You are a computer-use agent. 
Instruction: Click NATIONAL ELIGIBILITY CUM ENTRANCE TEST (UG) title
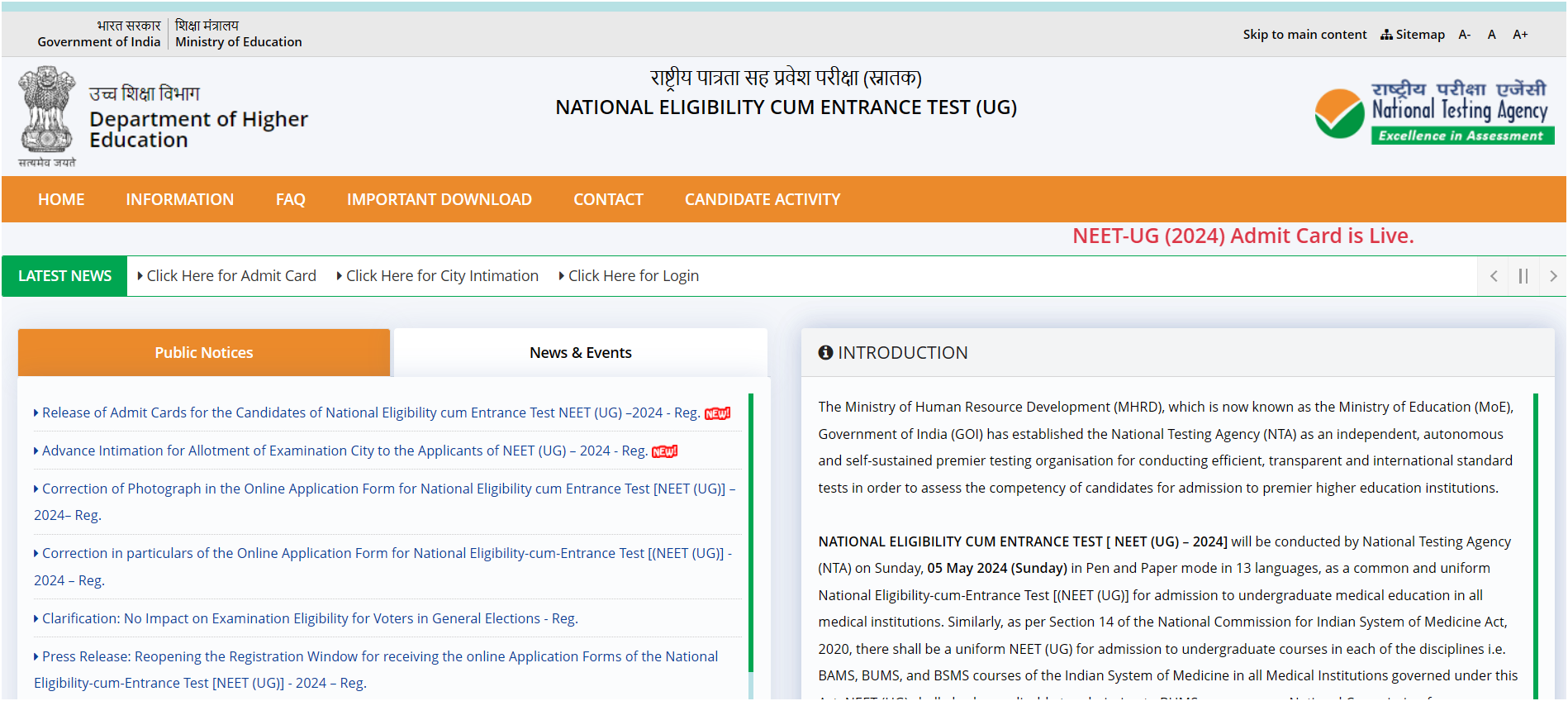click(x=786, y=107)
